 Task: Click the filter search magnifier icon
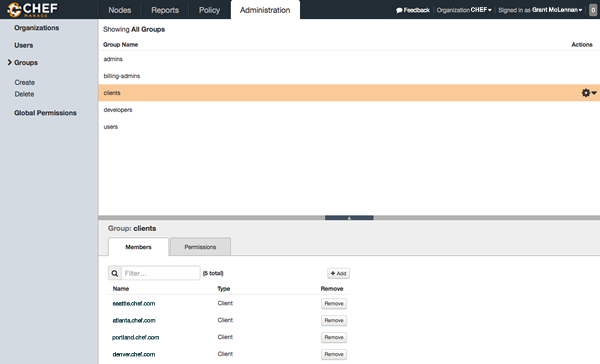point(115,273)
